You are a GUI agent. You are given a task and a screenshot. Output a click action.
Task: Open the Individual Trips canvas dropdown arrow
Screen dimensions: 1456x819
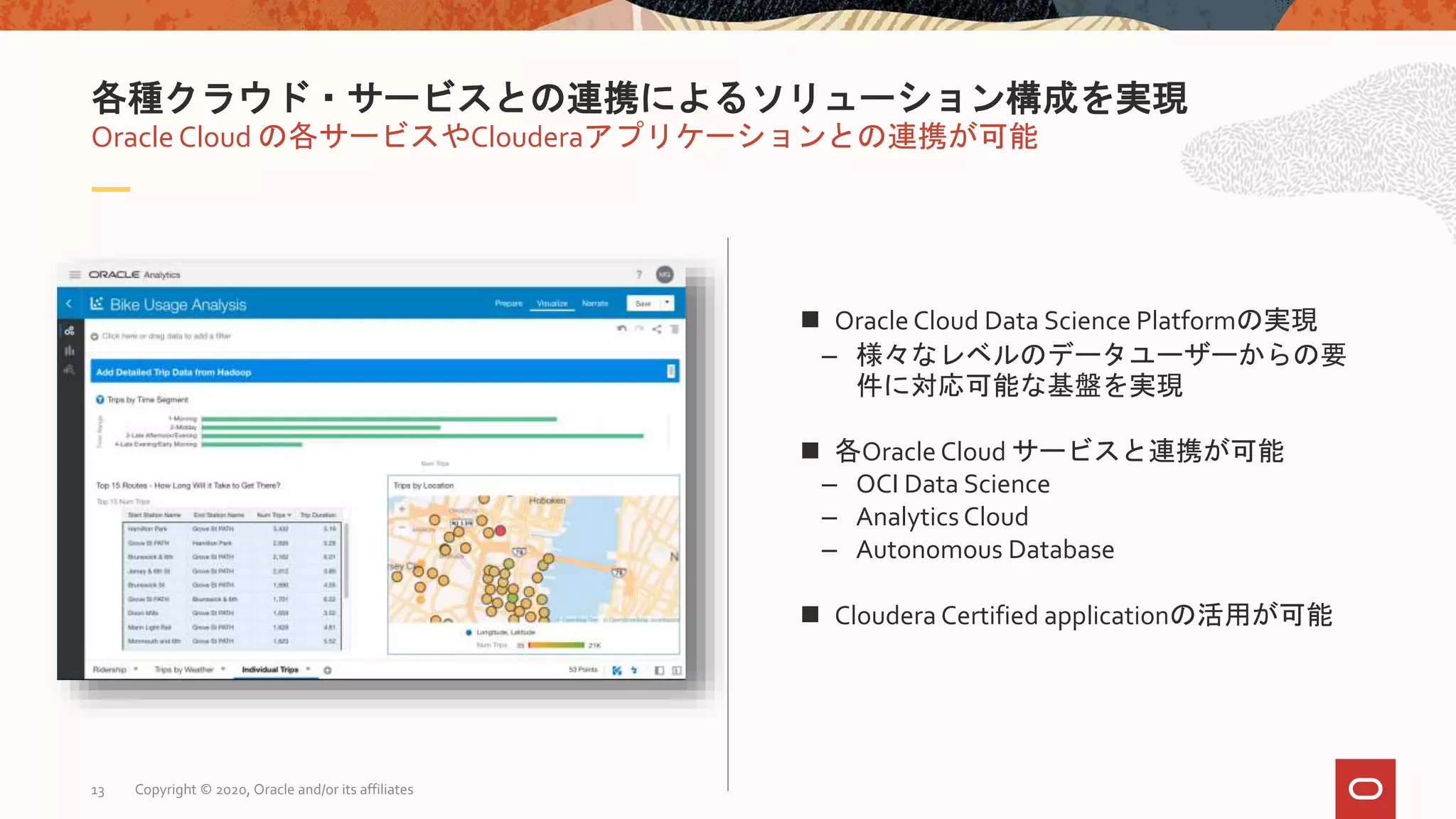point(308,669)
